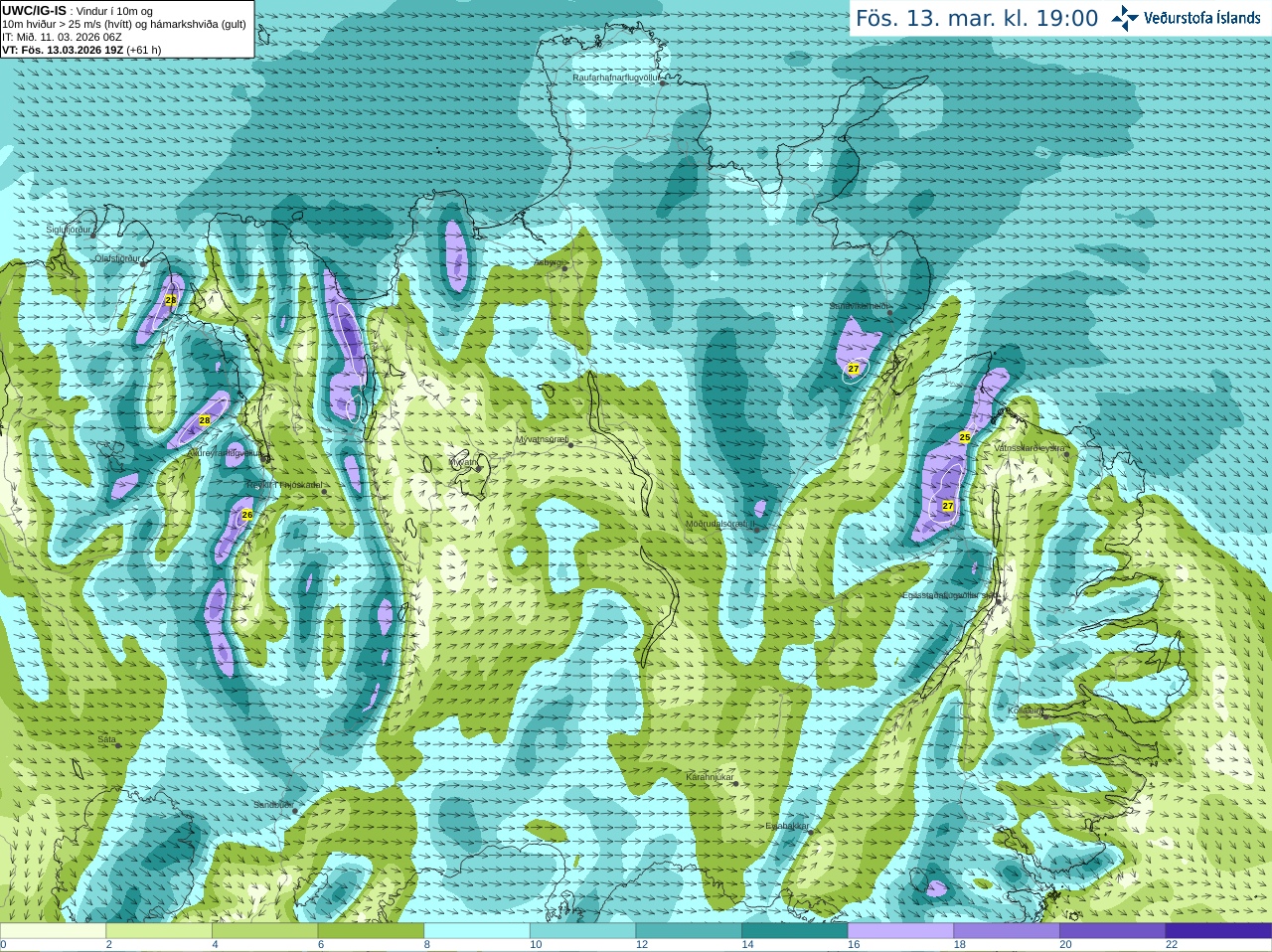Screen dimensions: 1272x952
Task: Click the 18–20 m/s legend swatch
Action: [x=1007, y=930]
